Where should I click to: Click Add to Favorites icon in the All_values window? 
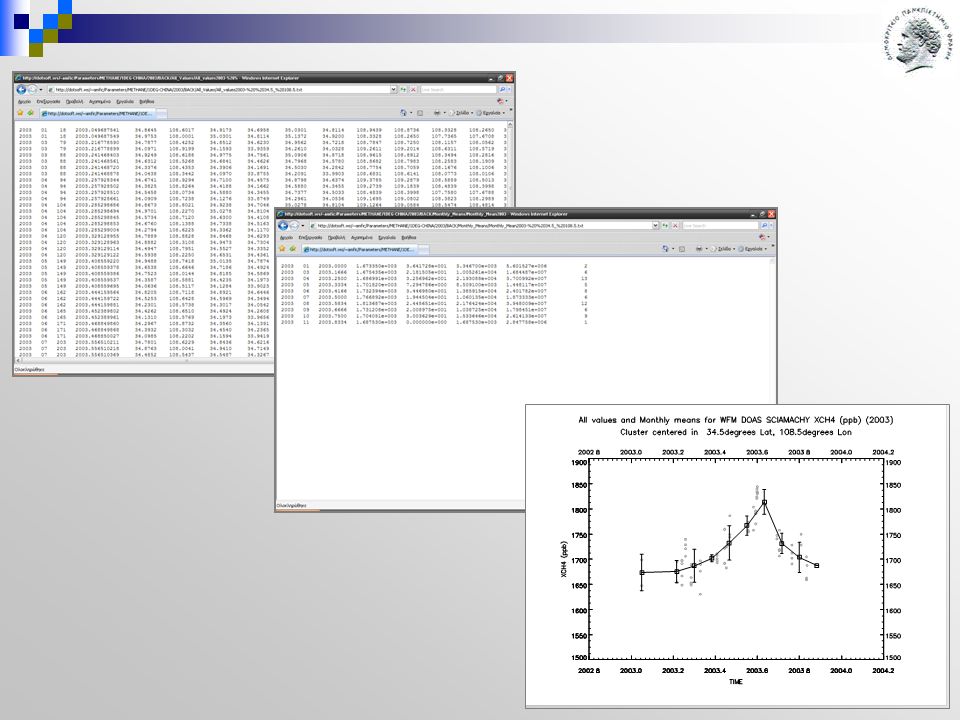click(30, 113)
